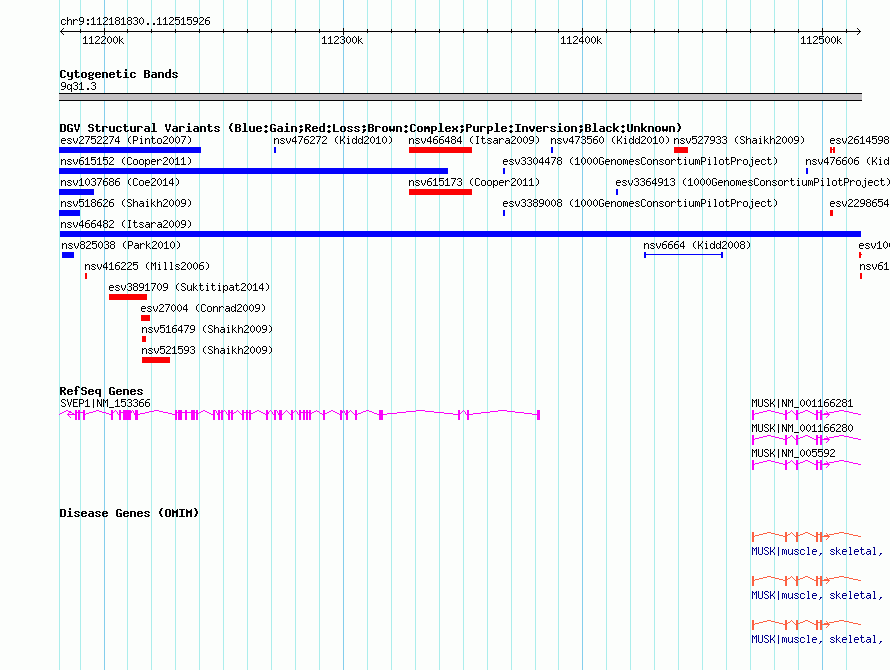The height and width of the screenshot is (670, 890).
Task: Select the nsv6664 (Kidd2008) variant label
Action: click(697, 245)
